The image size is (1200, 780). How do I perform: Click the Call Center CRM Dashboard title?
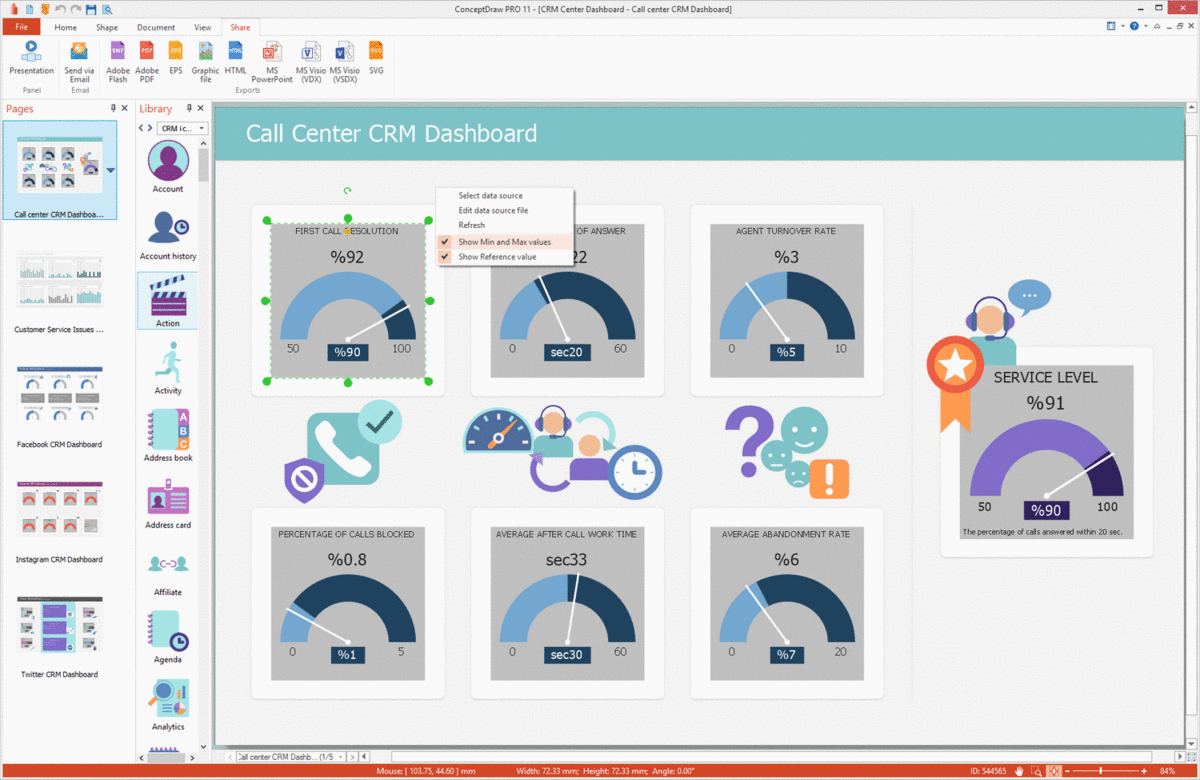pyautogui.click(x=391, y=134)
